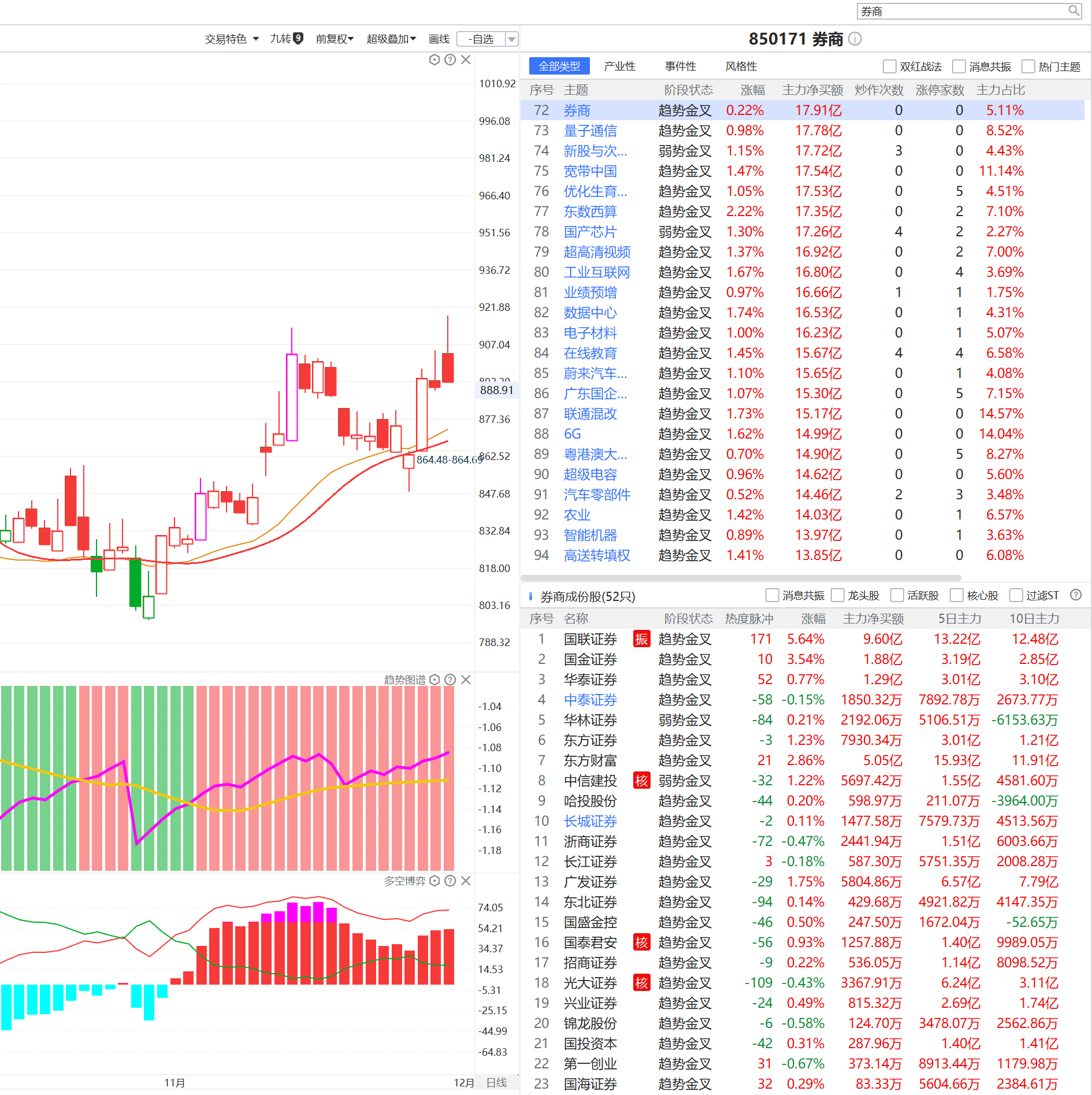Select the 国联证券 row
Viewport: 1092px width, 1095px height.
pyautogui.click(x=803, y=639)
